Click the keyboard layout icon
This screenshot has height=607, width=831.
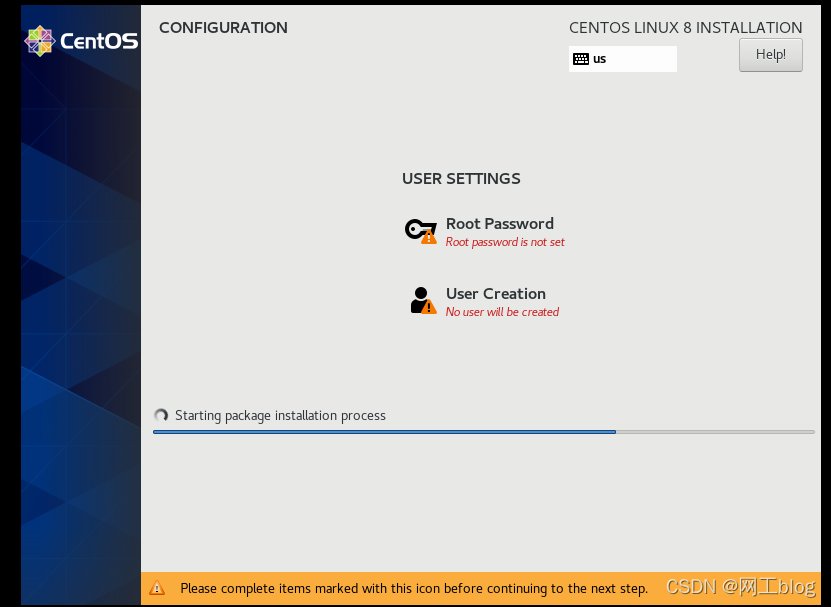[x=581, y=59]
